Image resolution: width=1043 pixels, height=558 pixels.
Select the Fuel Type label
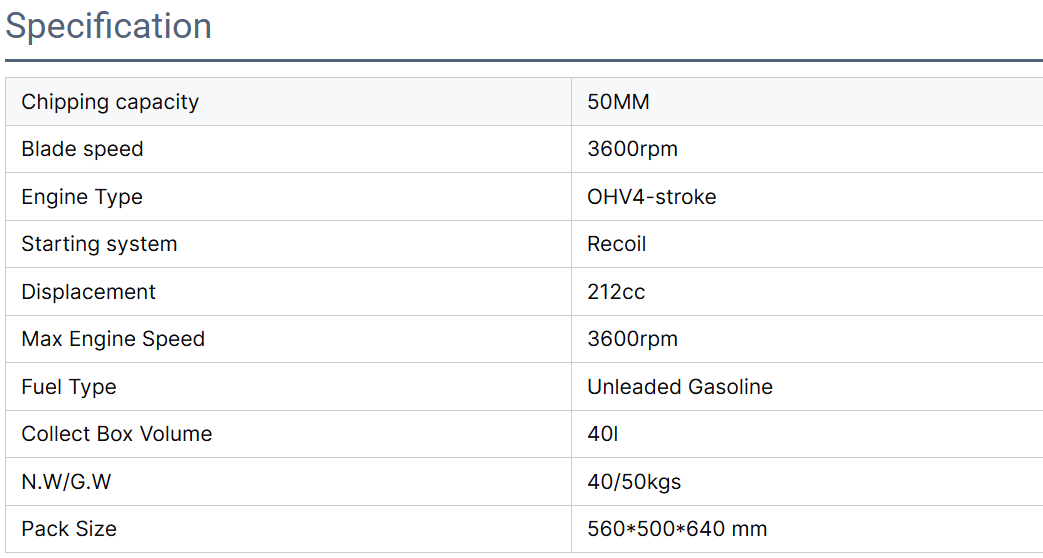pyautogui.click(x=69, y=387)
